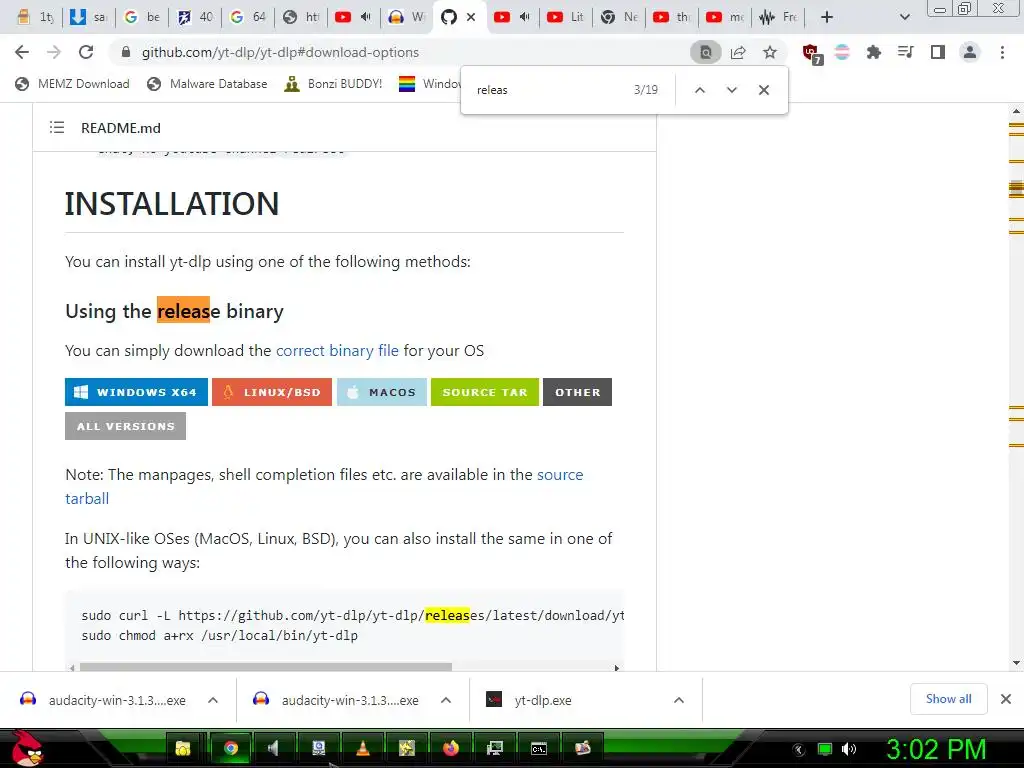Open the Chrome profile avatar

pos(970,52)
